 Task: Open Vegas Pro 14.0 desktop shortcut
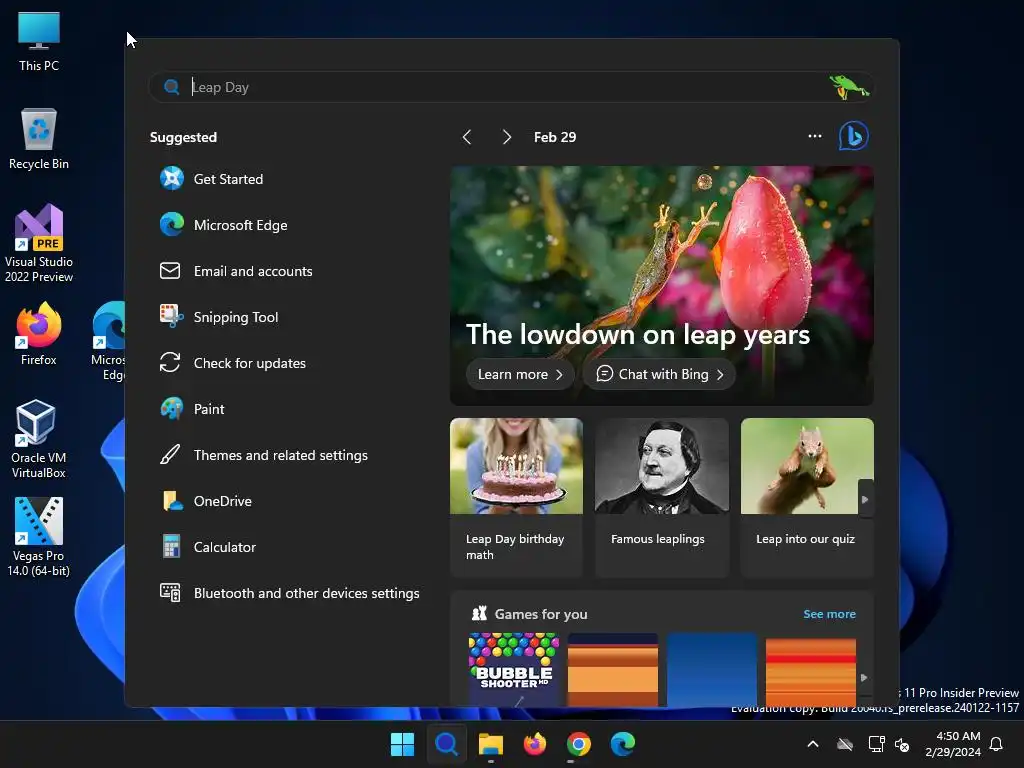[39, 537]
